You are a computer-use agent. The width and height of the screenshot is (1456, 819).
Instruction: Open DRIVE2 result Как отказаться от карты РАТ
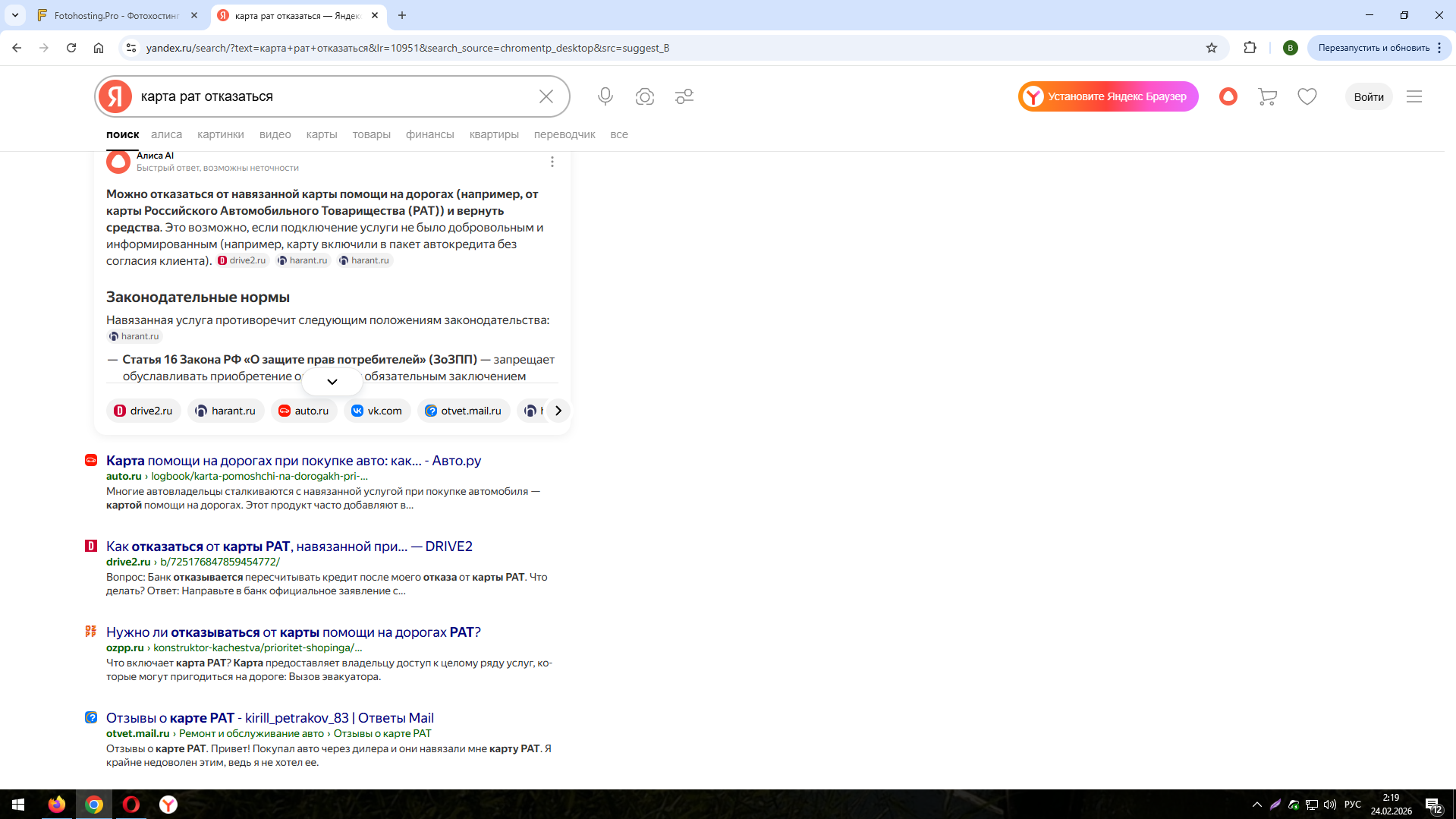tap(289, 547)
